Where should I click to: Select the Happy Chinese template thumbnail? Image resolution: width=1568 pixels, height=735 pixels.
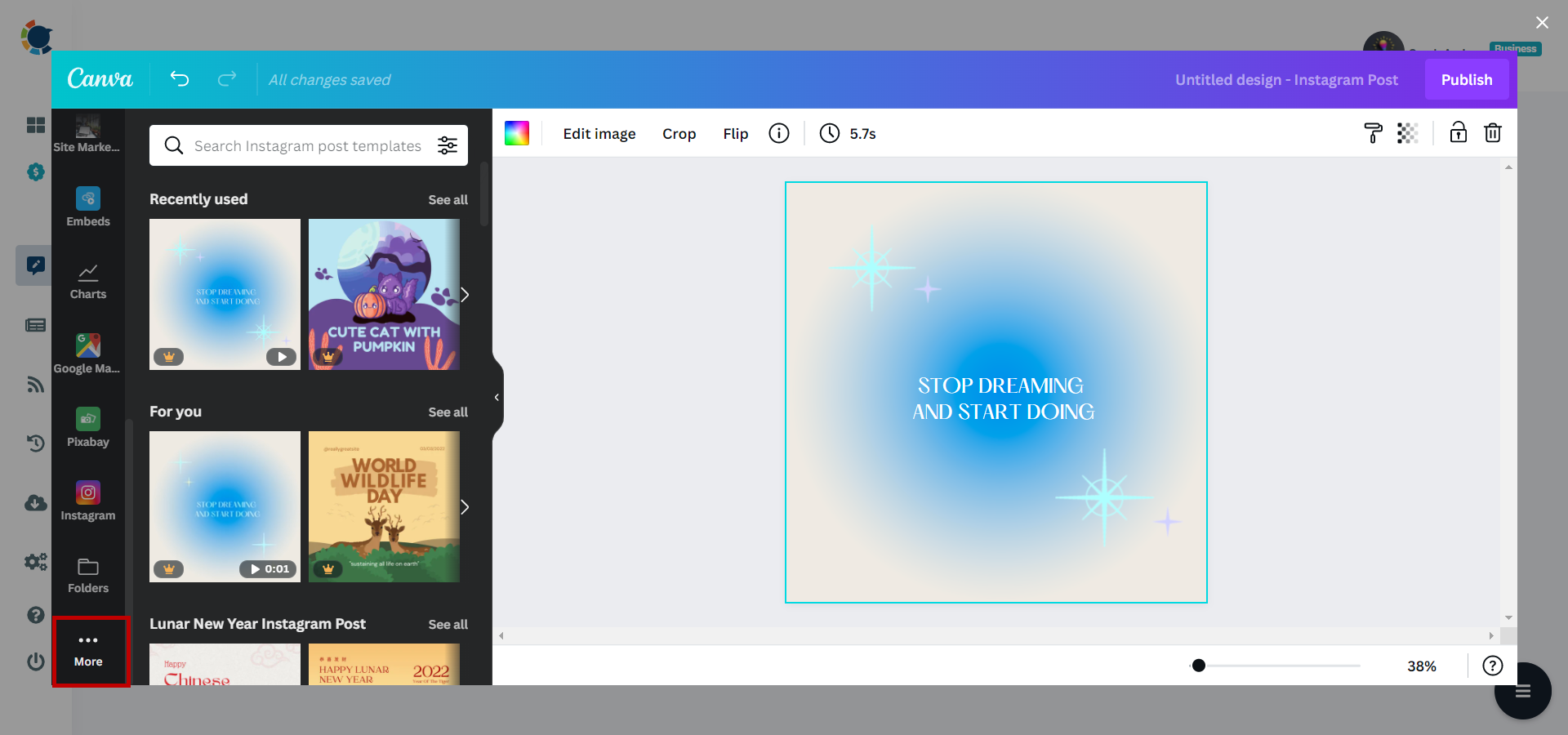225,664
